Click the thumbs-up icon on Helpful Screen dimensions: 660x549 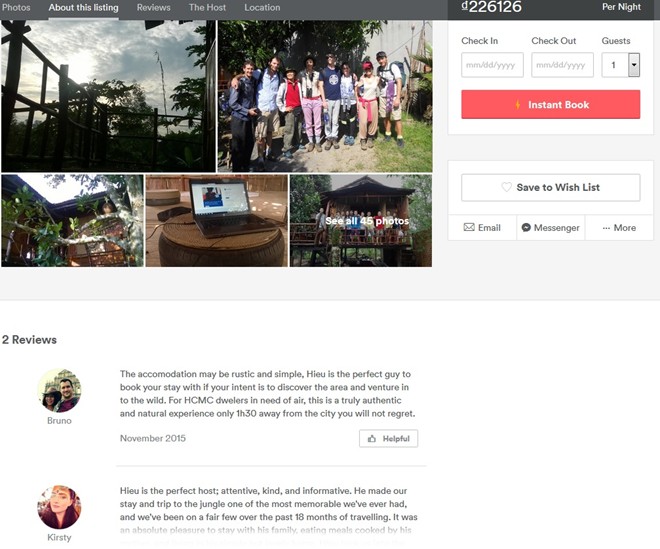point(372,439)
